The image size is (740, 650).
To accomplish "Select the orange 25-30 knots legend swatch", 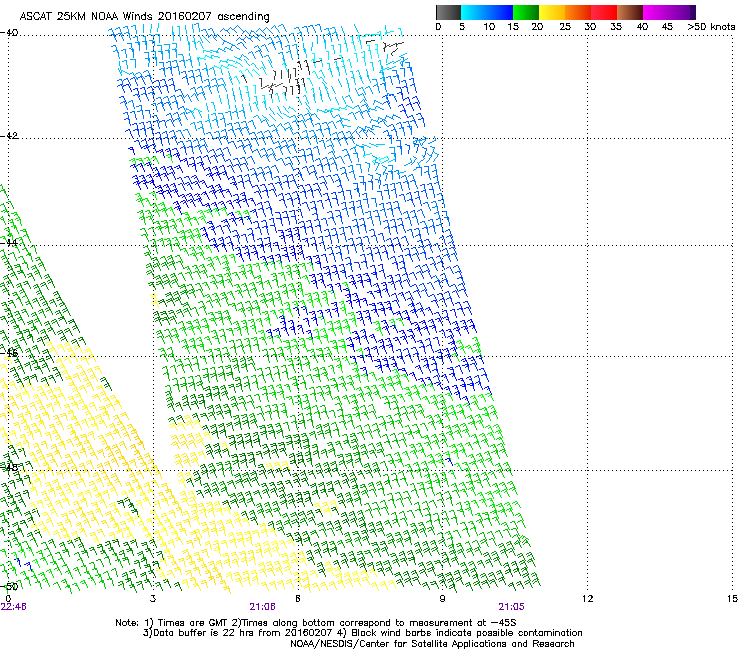I will (x=578, y=12).
